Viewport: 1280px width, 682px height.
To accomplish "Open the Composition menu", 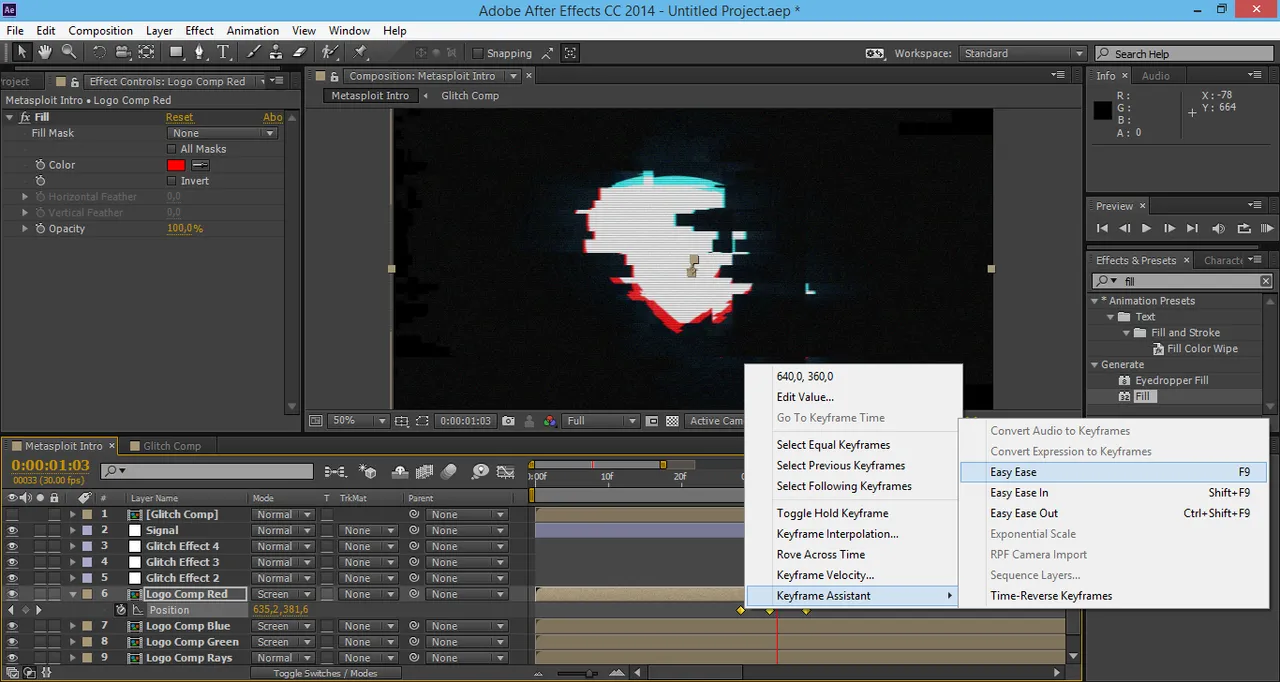I will point(100,31).
